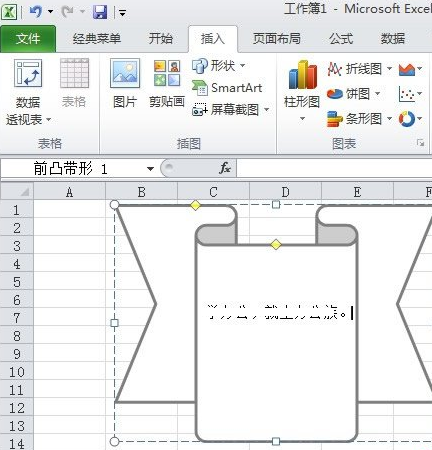Expand the 数据透视表 dropdown arrow
The height and width of the screenshot is (450, 432).
click(48, 119)
